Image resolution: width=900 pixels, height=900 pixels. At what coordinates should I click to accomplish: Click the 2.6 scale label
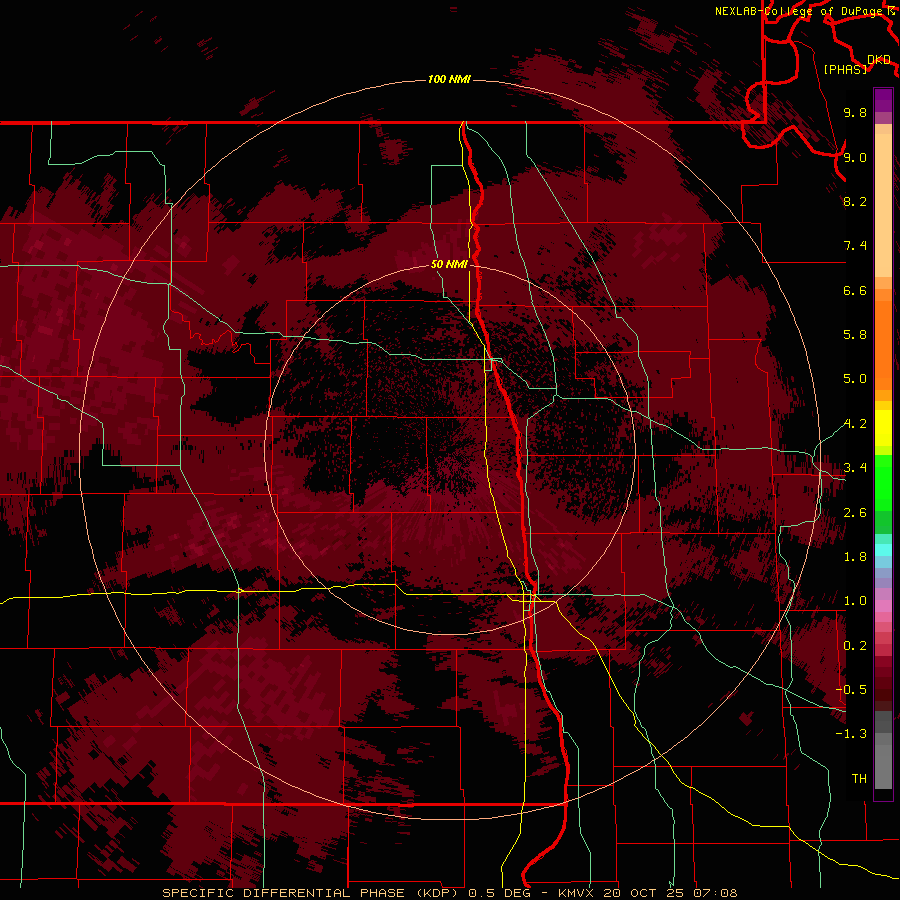tap(855, 513)
